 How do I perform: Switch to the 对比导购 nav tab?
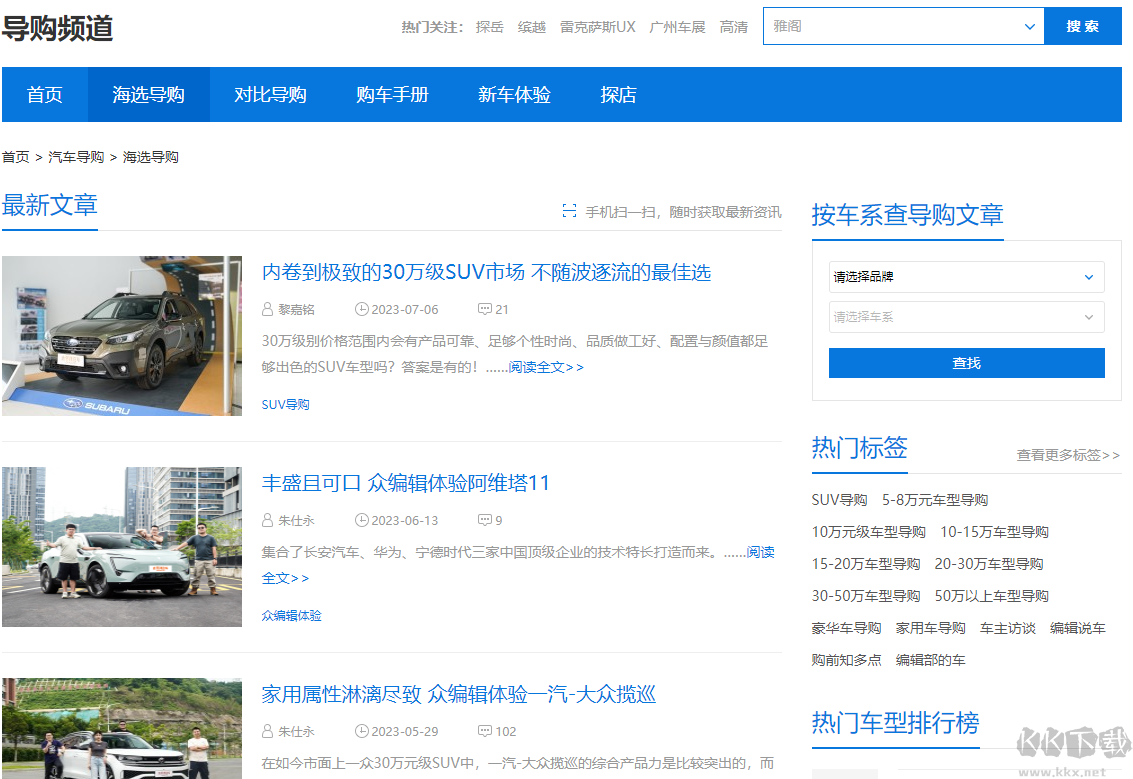pyautogui.click(x=270, y=95)
